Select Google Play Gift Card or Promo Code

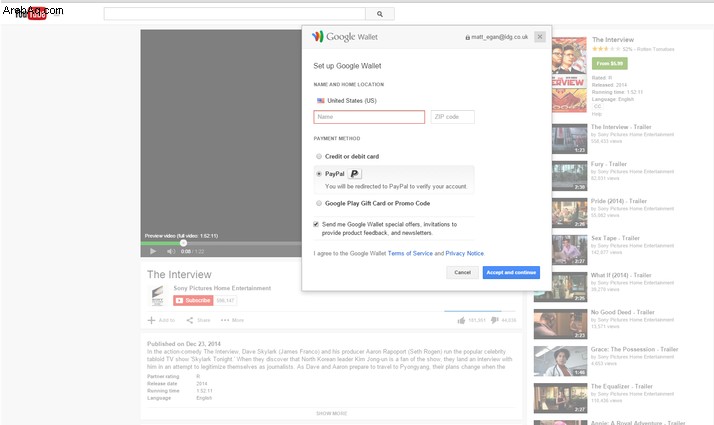pyautogui.click(x=319, y=203)
